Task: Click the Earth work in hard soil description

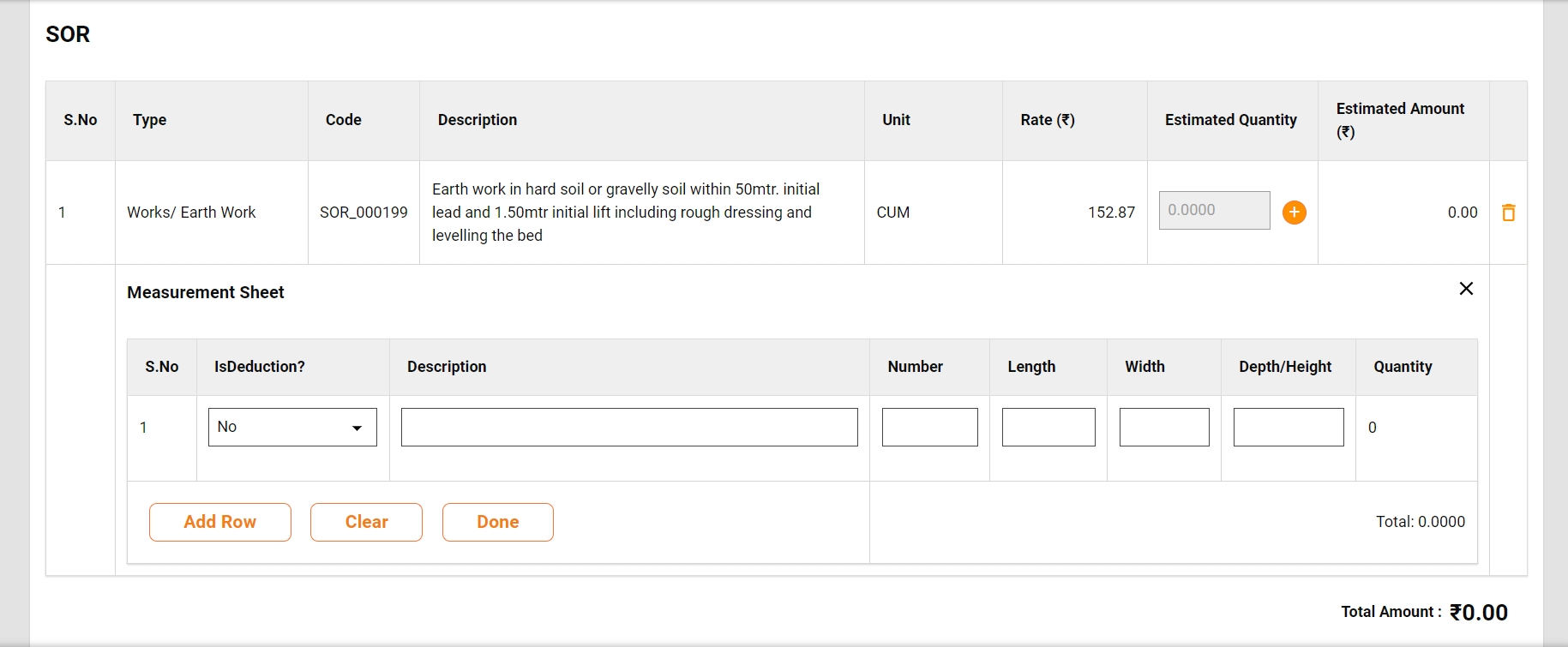Action: pos(625,213)
